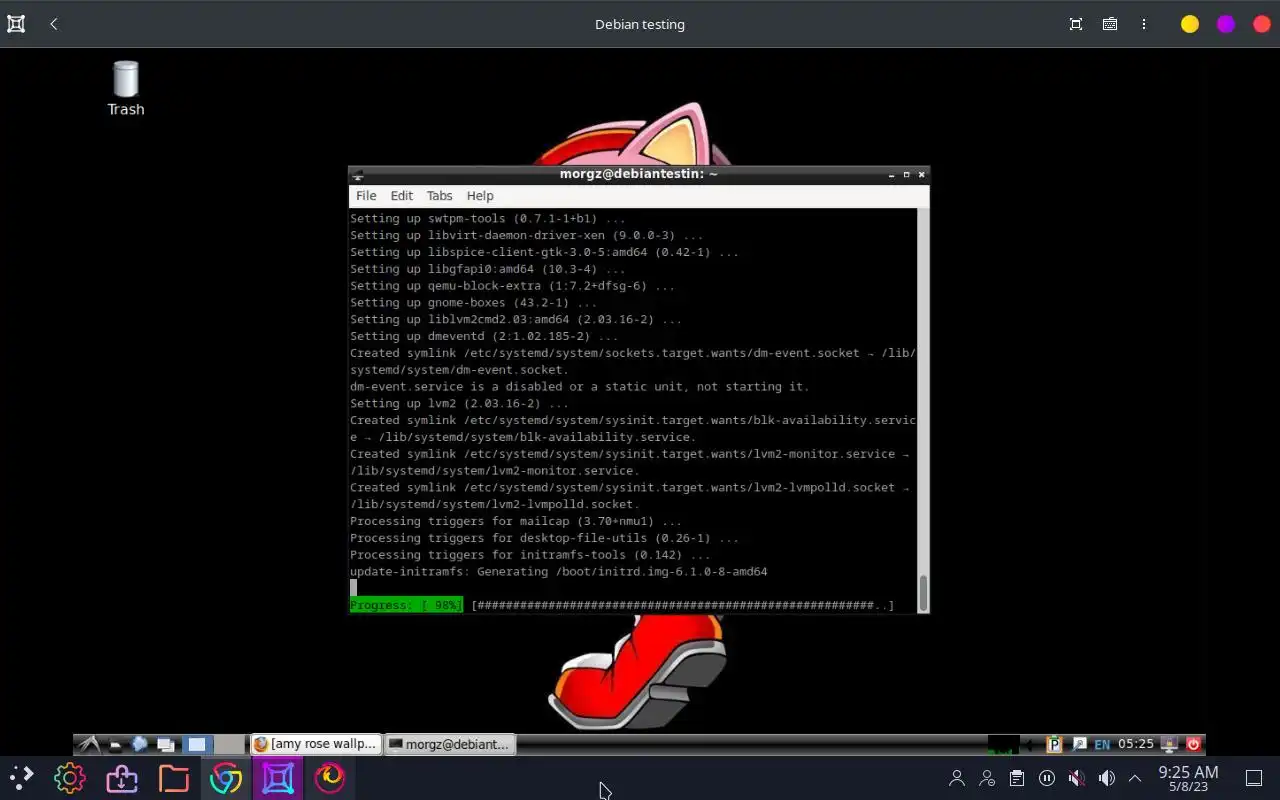Select the morgz@debiant terminal taskbar button
Image resolution: width=1280 pixels, height=800 pixels.
[x=449, y=744]
